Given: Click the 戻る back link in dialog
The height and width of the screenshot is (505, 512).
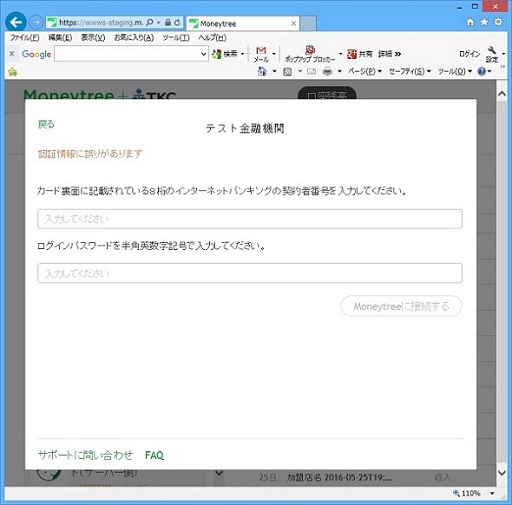Looking at the screenshot, I should 46,124.
